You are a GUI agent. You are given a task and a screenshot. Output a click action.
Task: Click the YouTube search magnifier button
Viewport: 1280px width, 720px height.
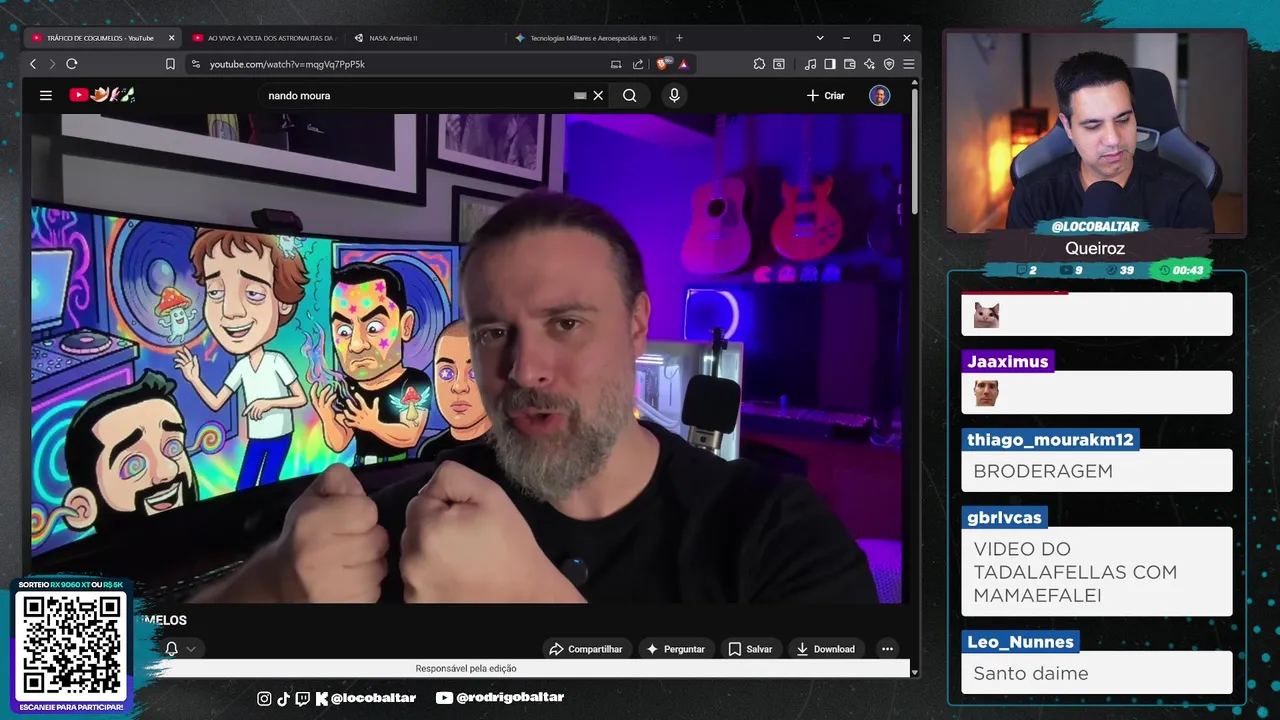pos(630,96)
